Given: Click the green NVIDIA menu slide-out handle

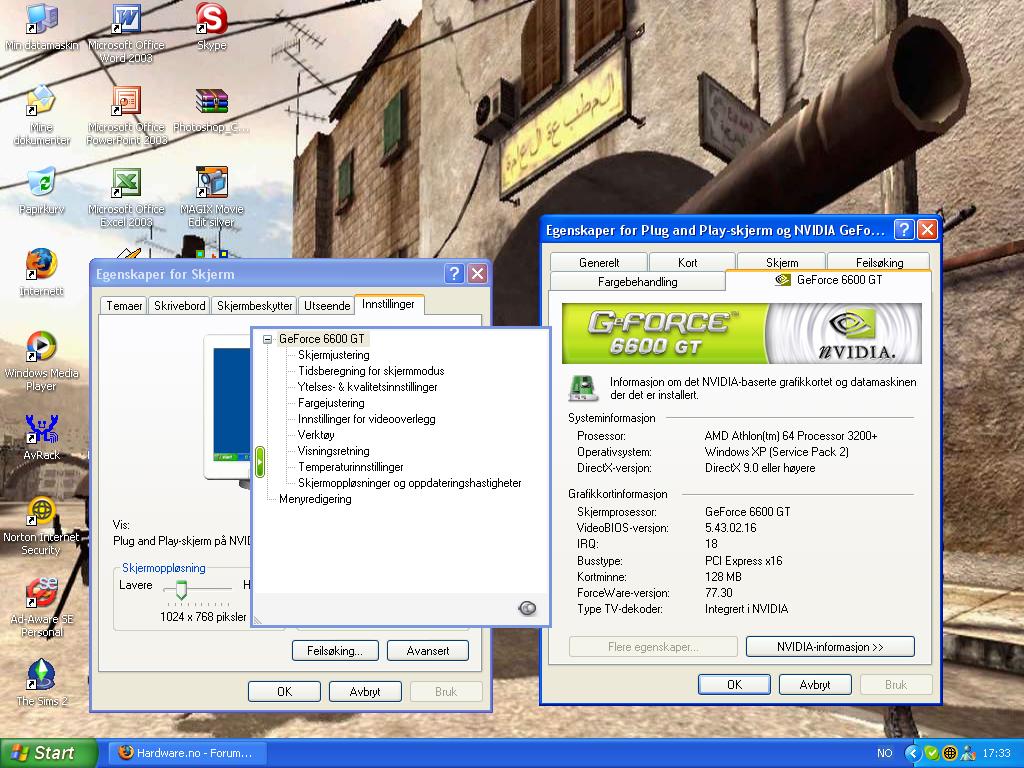Looking at the screenshot, I should 259,462.
